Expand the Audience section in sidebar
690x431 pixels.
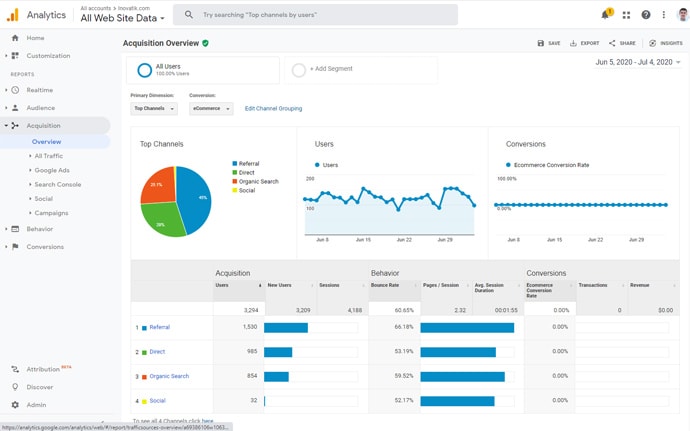40,108
